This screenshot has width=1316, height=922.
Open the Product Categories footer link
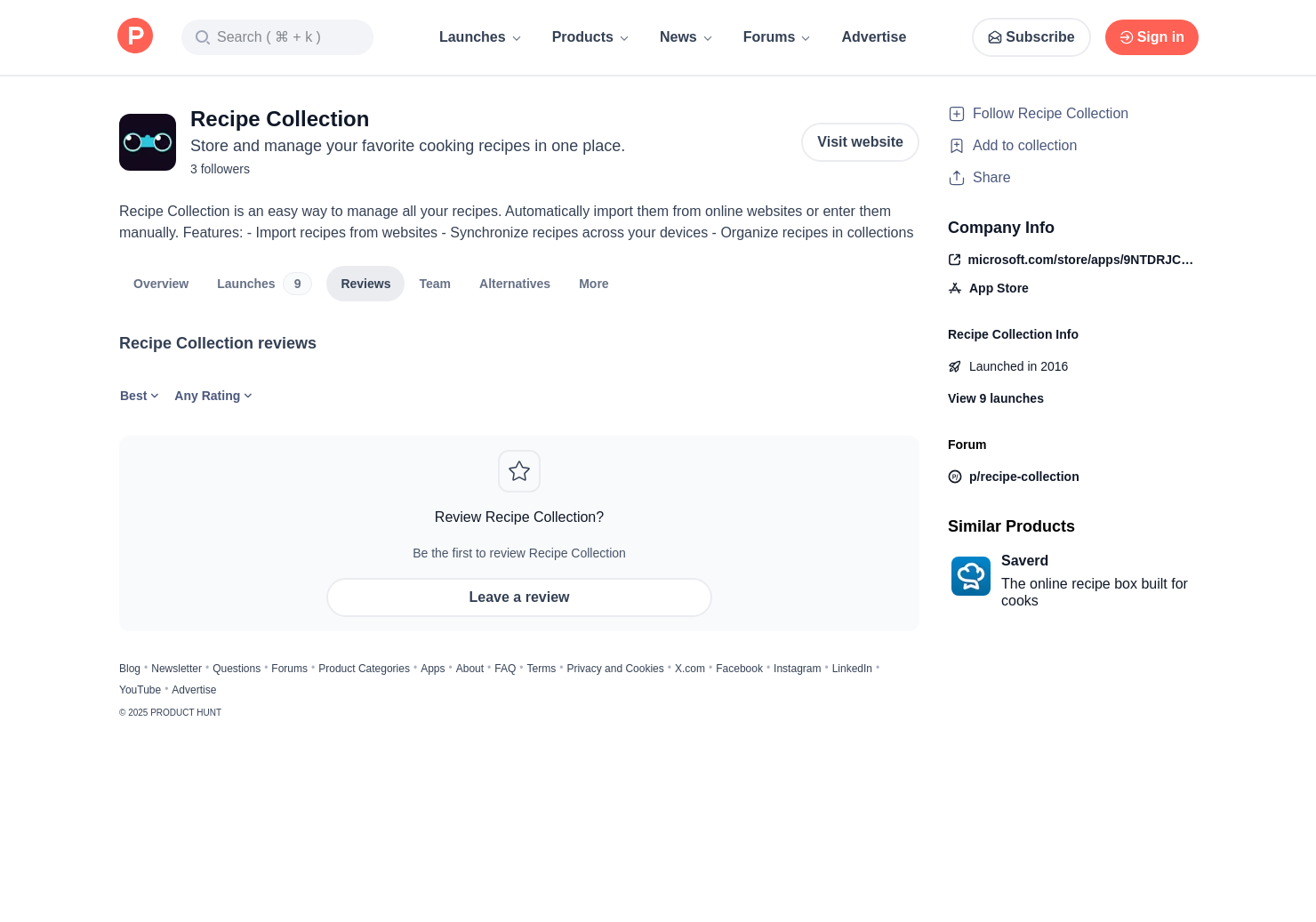(x=364, y=669)
